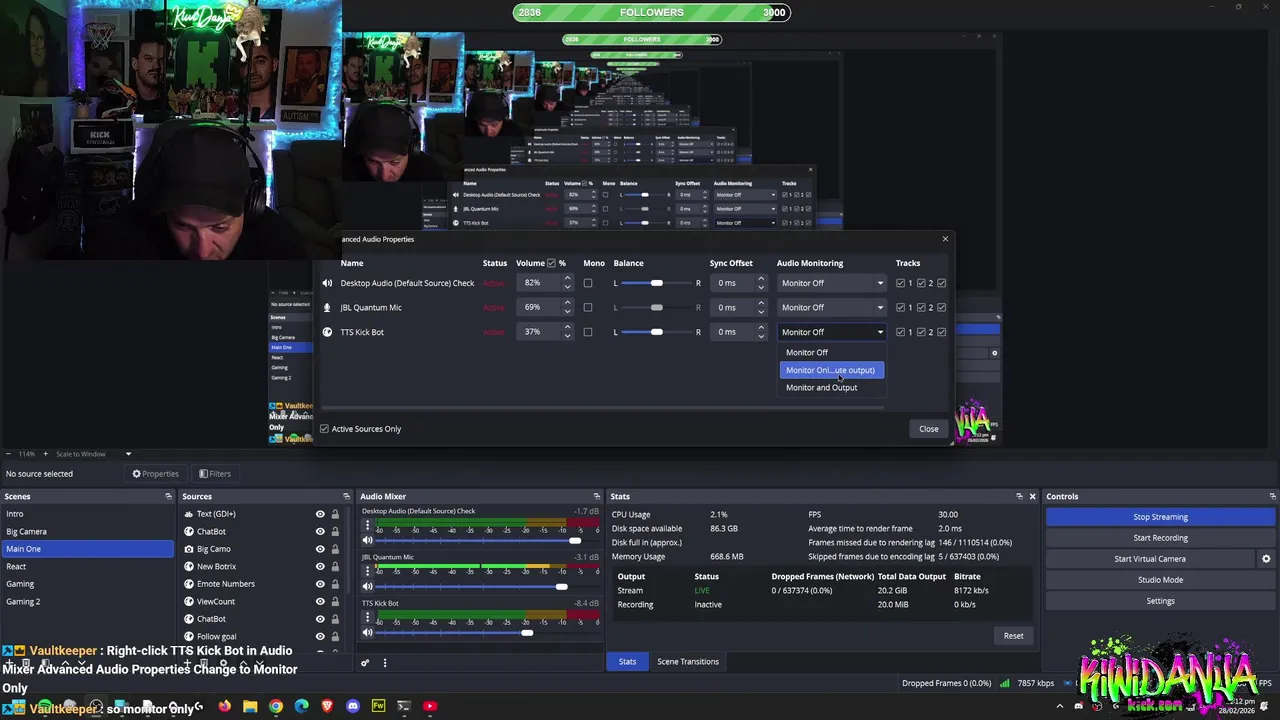Reset the Stats counters

tap(1013, 636)
